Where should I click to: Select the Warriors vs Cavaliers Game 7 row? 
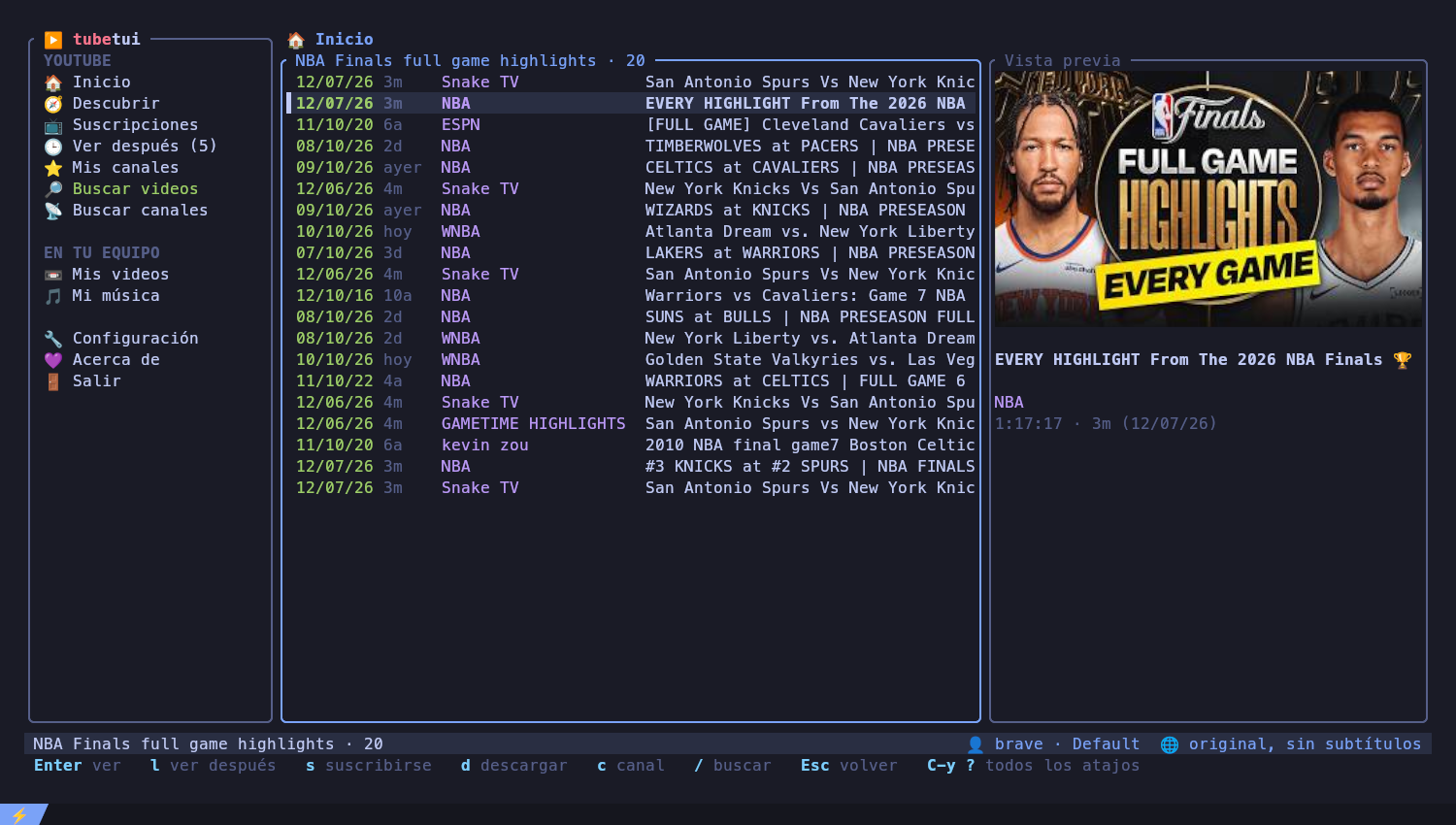pyautogui.click(x=631, y=296)
